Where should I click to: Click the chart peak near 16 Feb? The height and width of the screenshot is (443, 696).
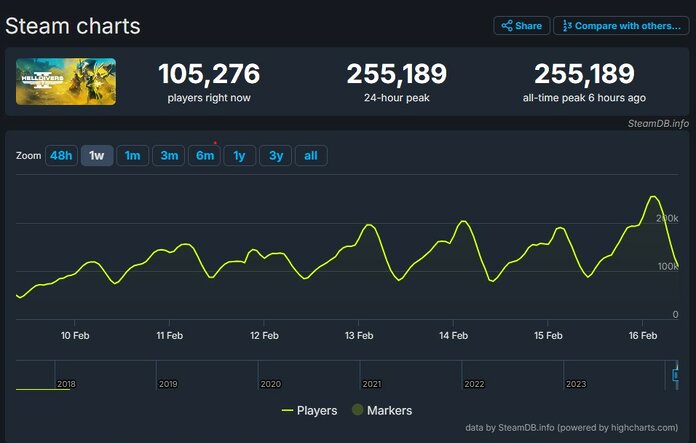coord(653,196)
